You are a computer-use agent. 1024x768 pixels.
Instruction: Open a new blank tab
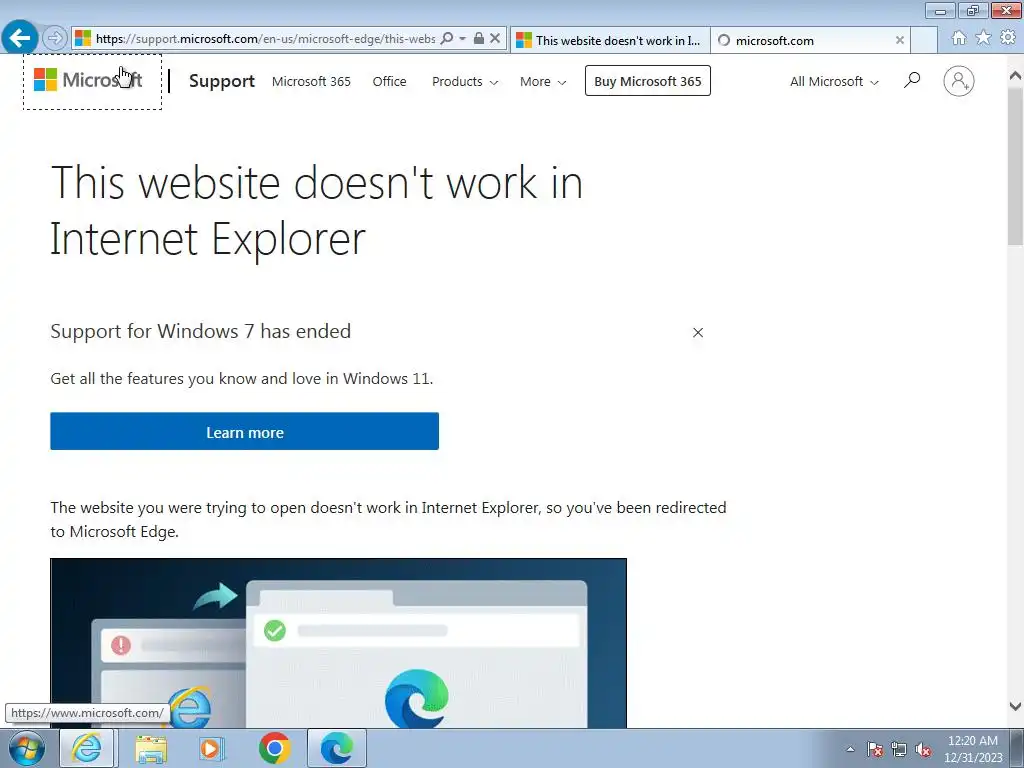(x=924, y=40)
